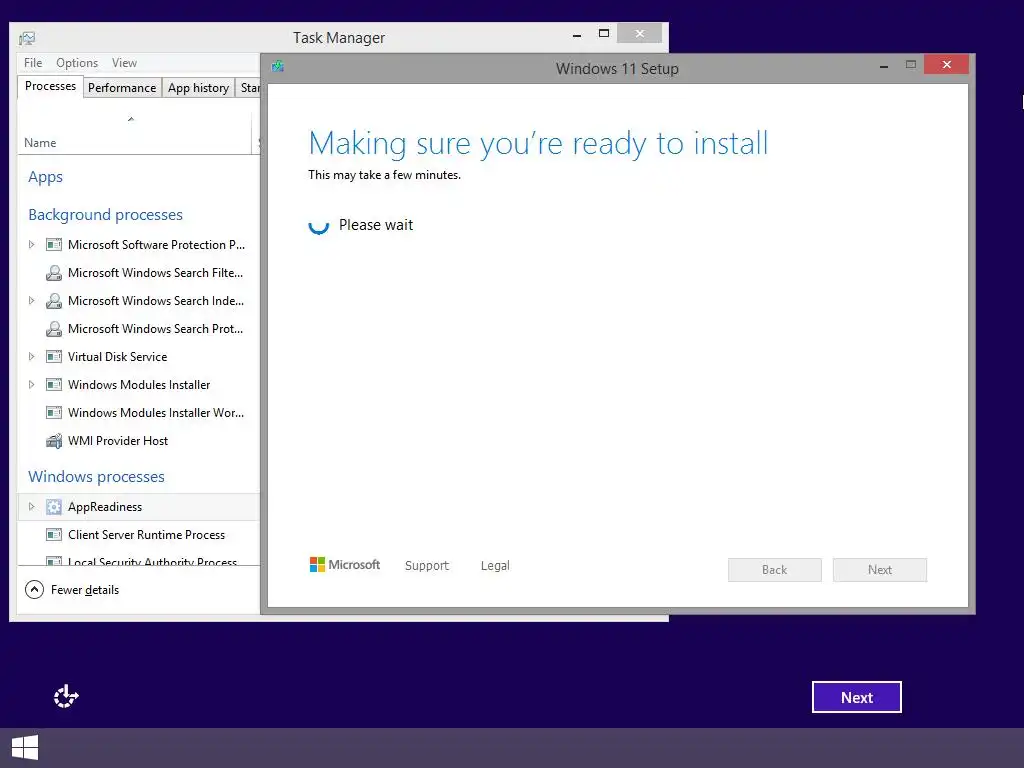Open the Options menu in Task Manager

[76, 63]
